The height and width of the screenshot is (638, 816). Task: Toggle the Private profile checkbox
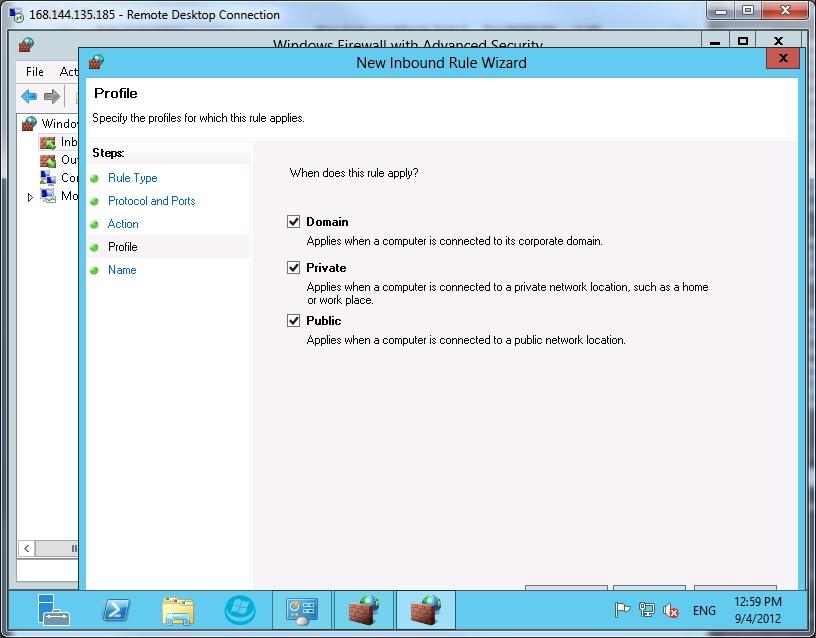click(x=294, y=267)
